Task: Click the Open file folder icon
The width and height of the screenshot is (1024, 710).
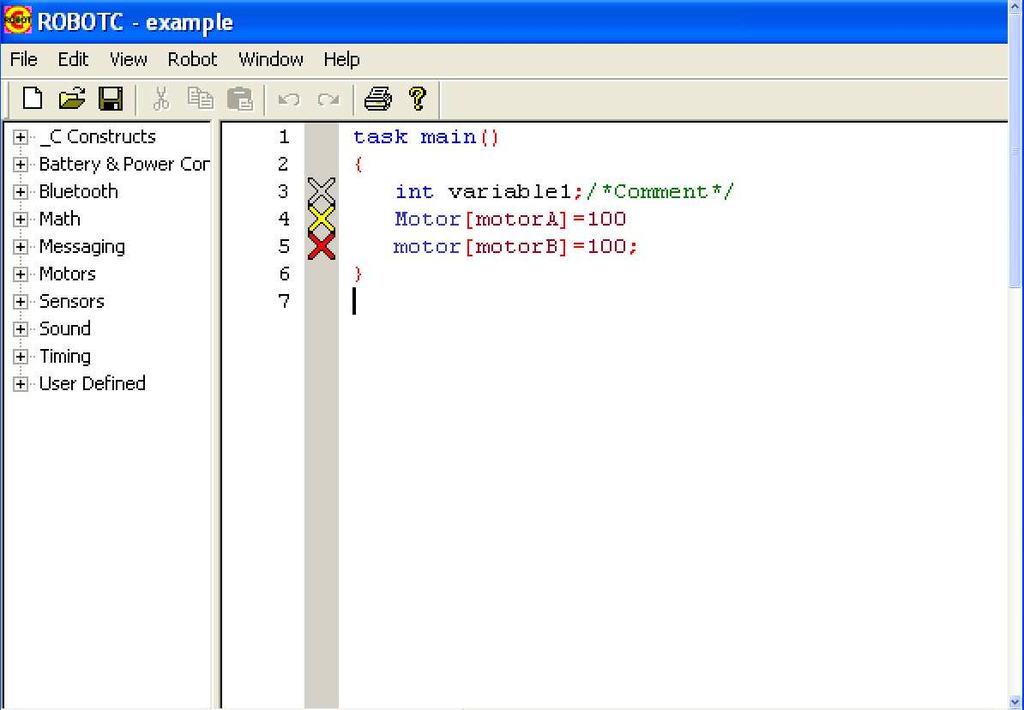Action: (72, 99)
